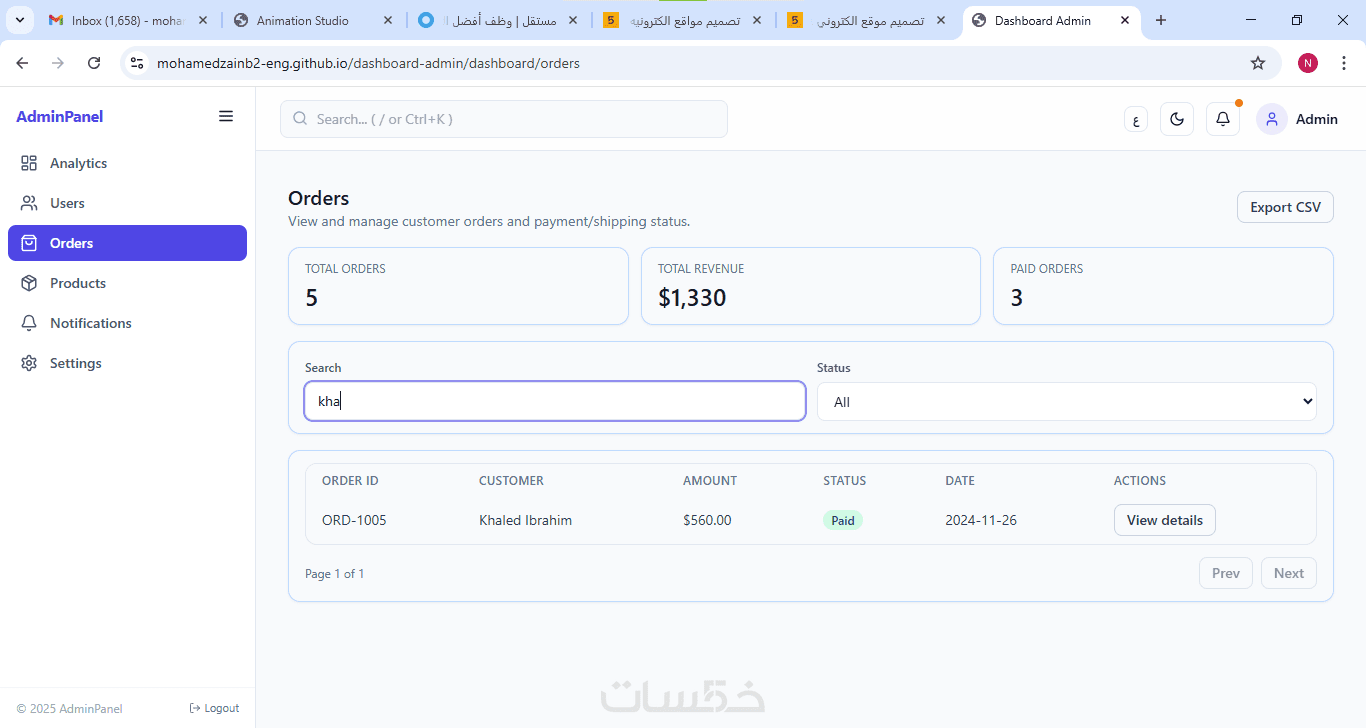Click the Logout link in sidebar footer
Viewport: 1366px width, 728px height.
214,708
